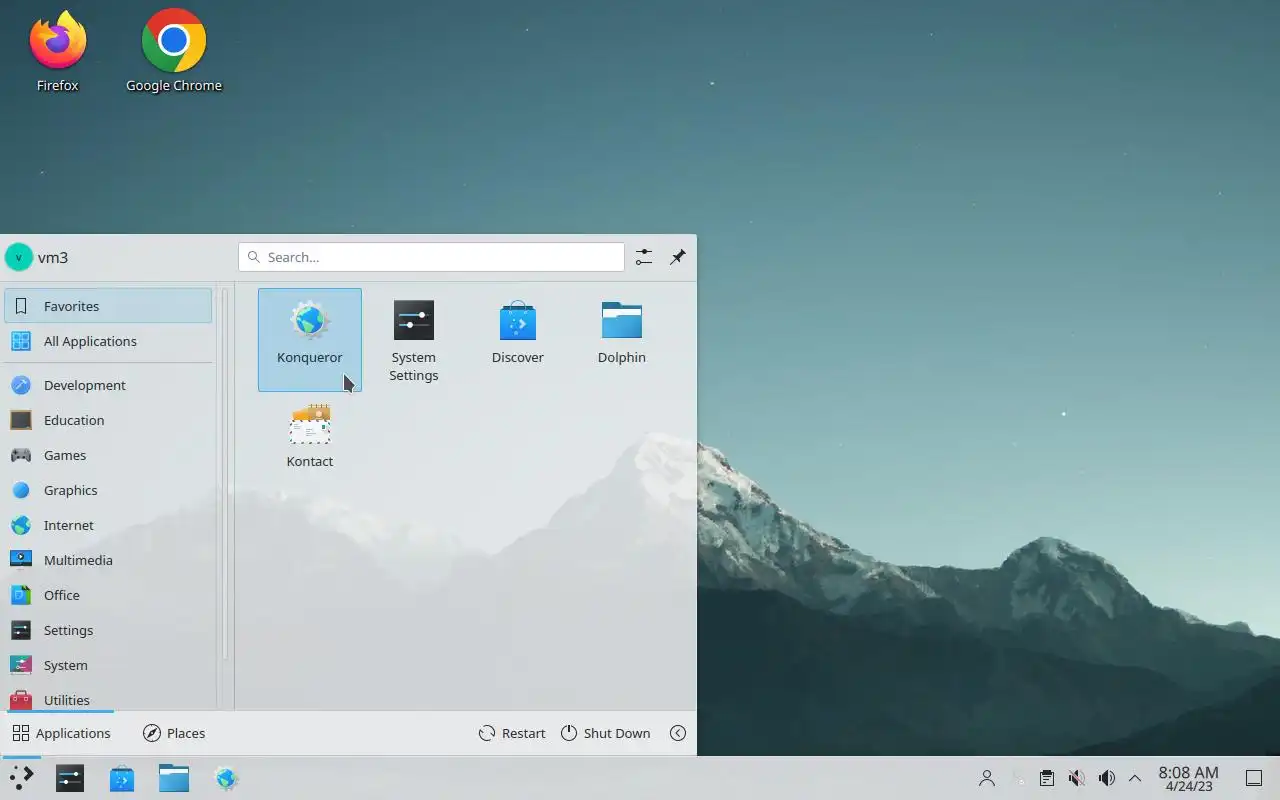
Task: Click the user switcher tray icon
Action: coord(987,778)
